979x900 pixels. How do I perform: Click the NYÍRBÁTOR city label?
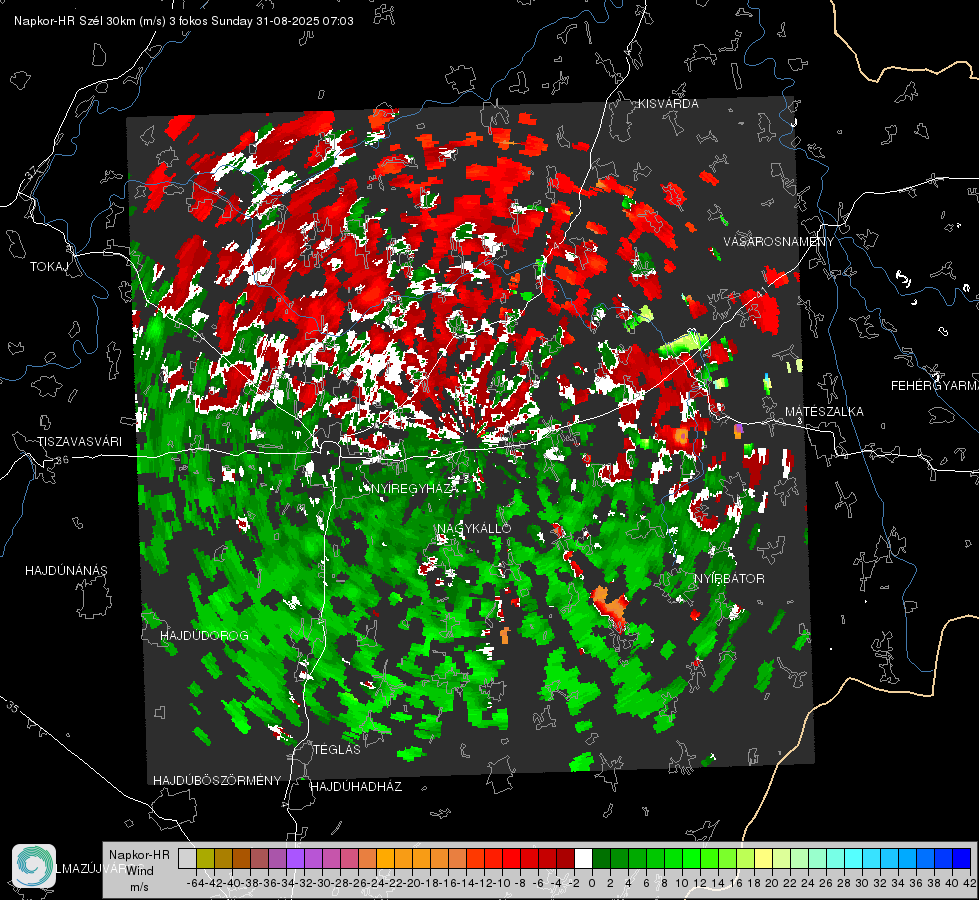pos(729,579)
